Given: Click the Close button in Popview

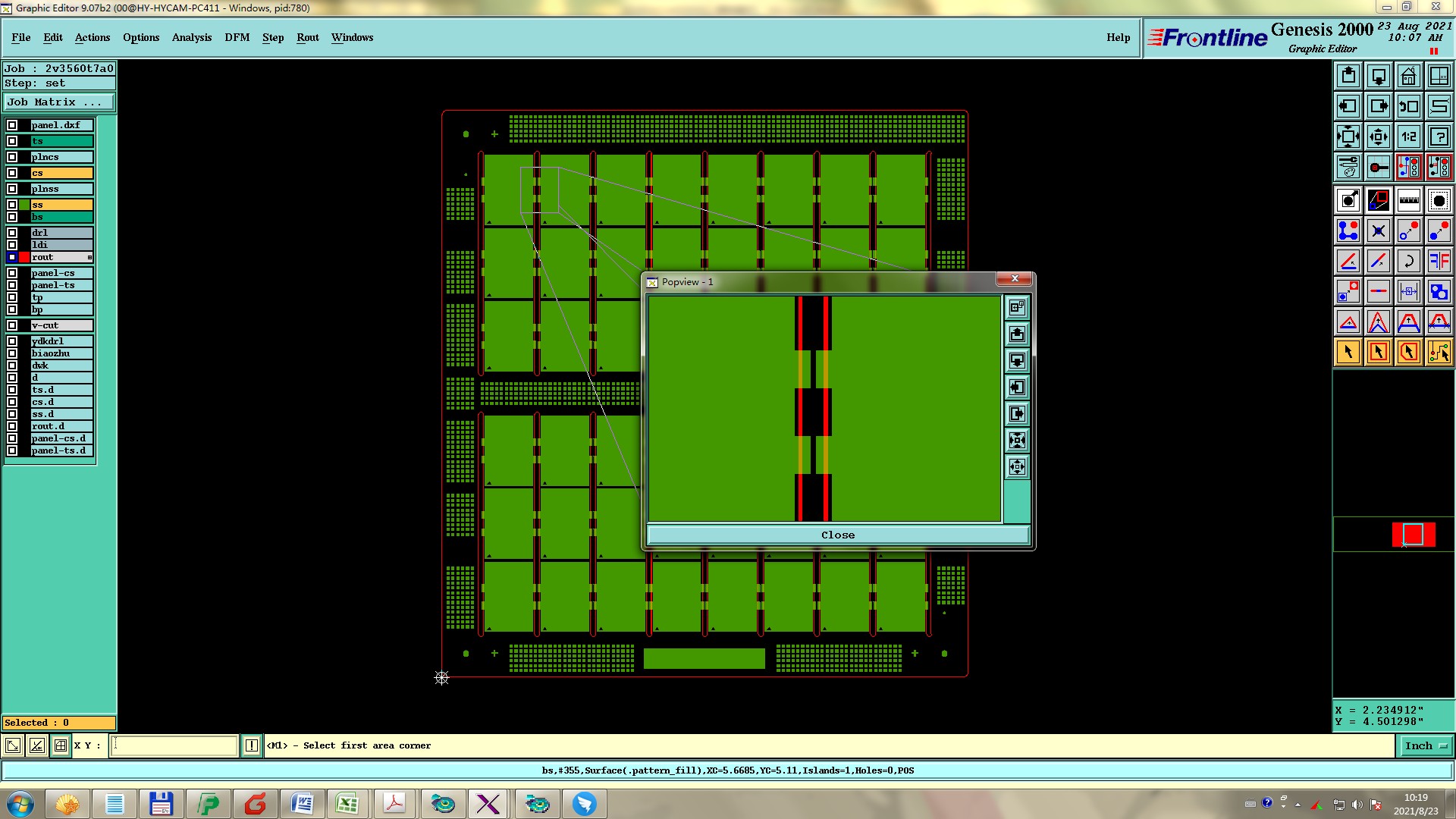Looking at the screenshot, I should (x=837, y=535).
